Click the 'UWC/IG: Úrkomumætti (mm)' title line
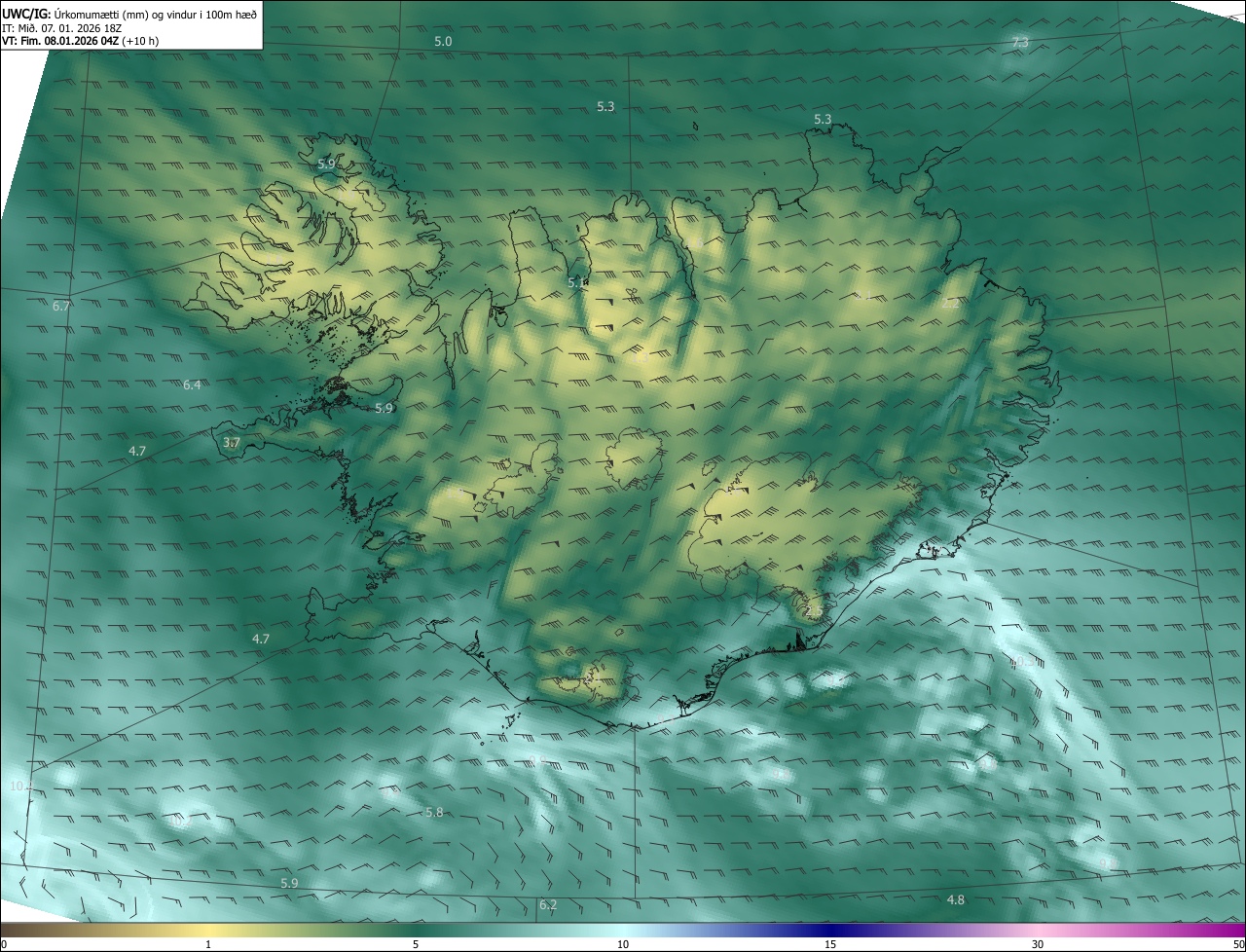This screenshot has width=1246, height=952. [x=129, y=13]
